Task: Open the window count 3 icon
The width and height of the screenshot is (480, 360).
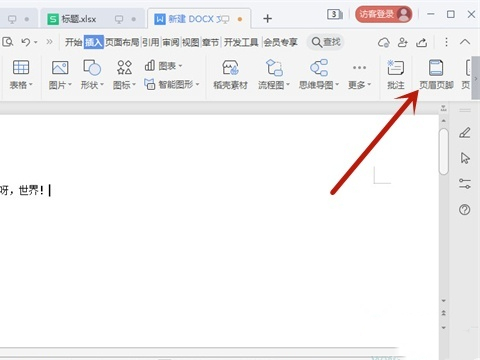Action: (335, 14)
